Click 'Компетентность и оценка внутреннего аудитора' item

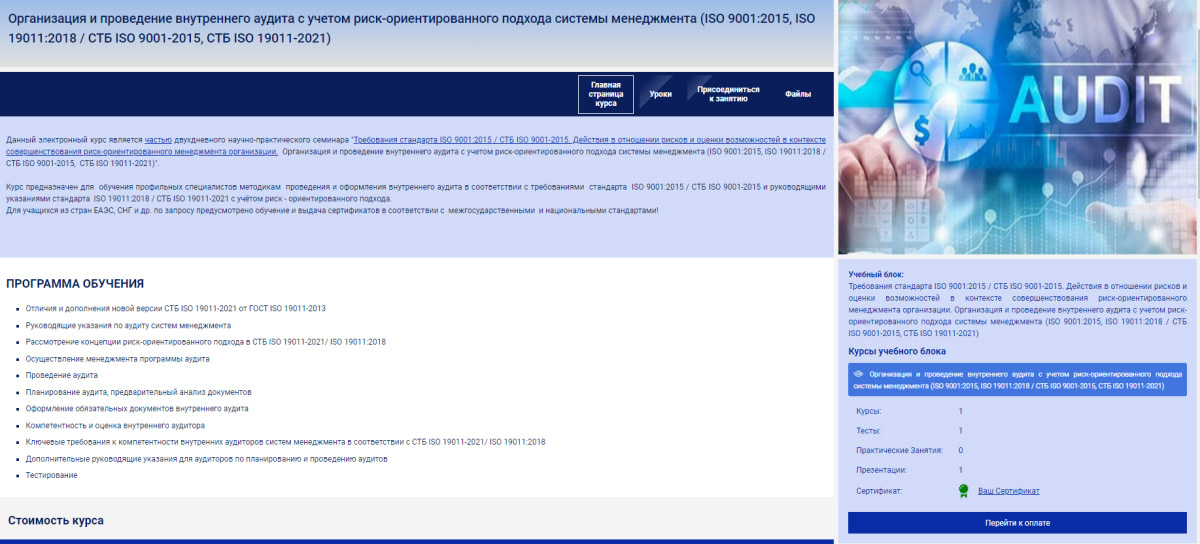115,425
